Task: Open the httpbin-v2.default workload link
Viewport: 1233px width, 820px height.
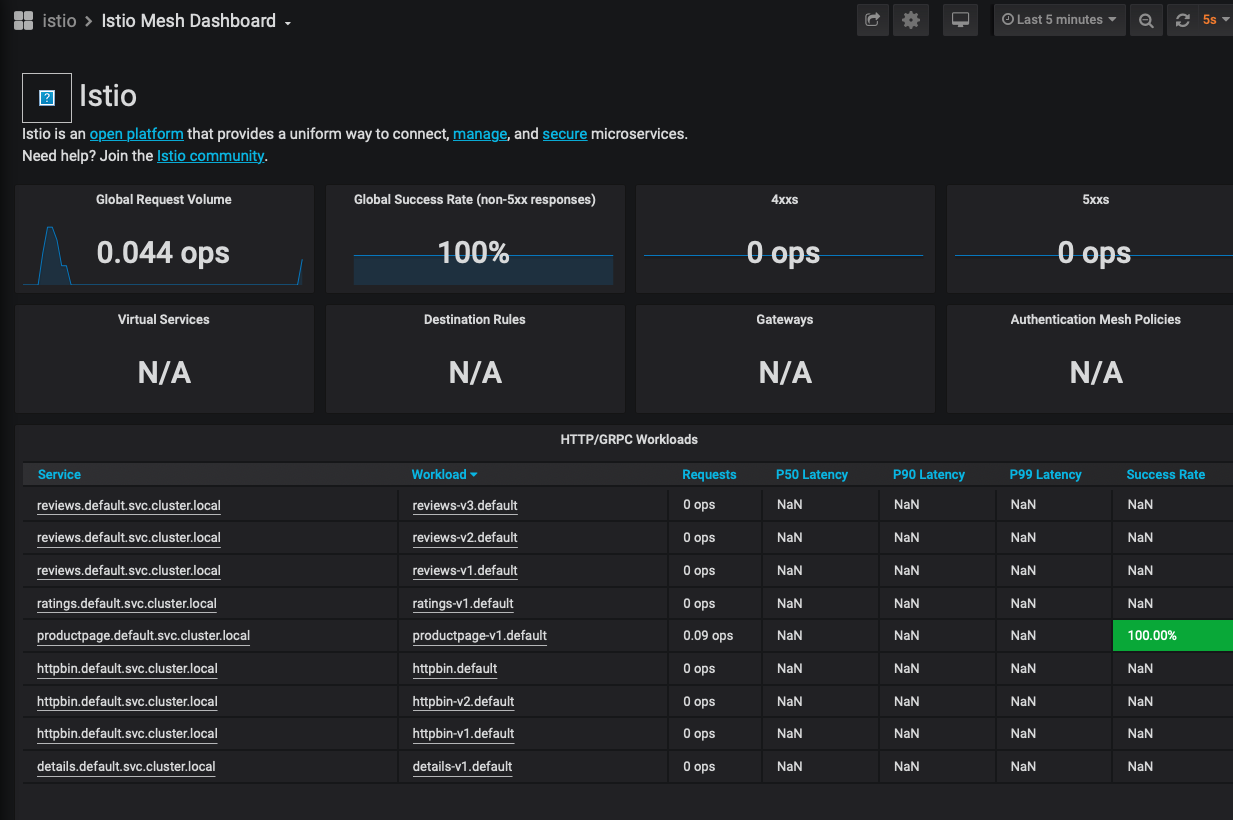Action: pos(464,702)
